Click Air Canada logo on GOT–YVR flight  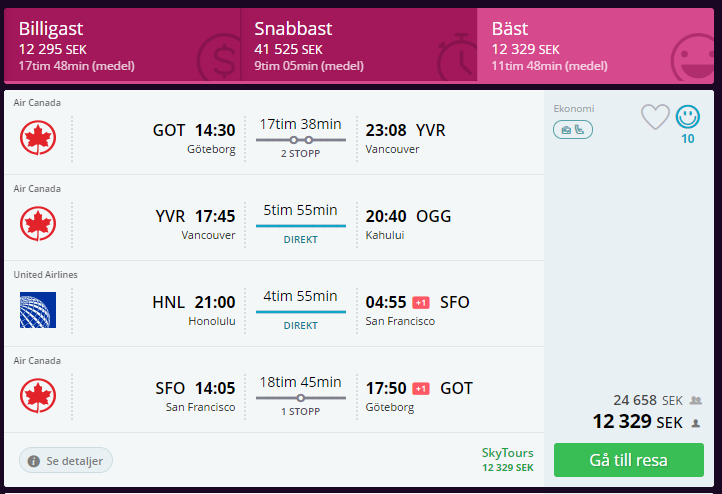(38, 138)
